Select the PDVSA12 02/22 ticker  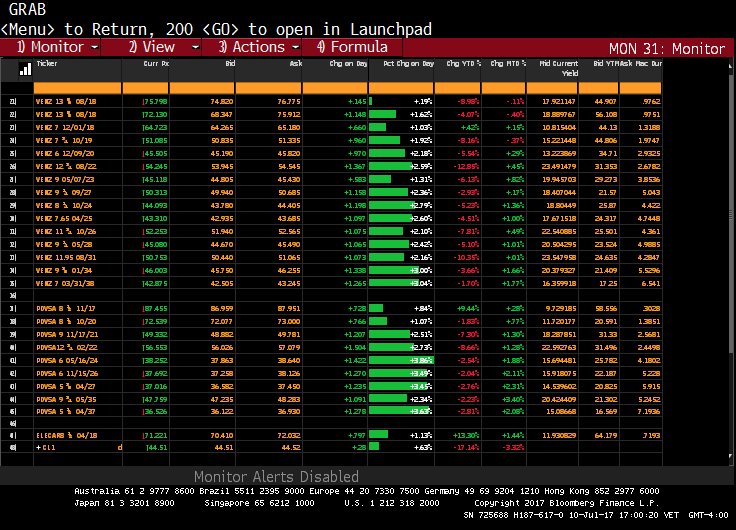pos(67,348)
